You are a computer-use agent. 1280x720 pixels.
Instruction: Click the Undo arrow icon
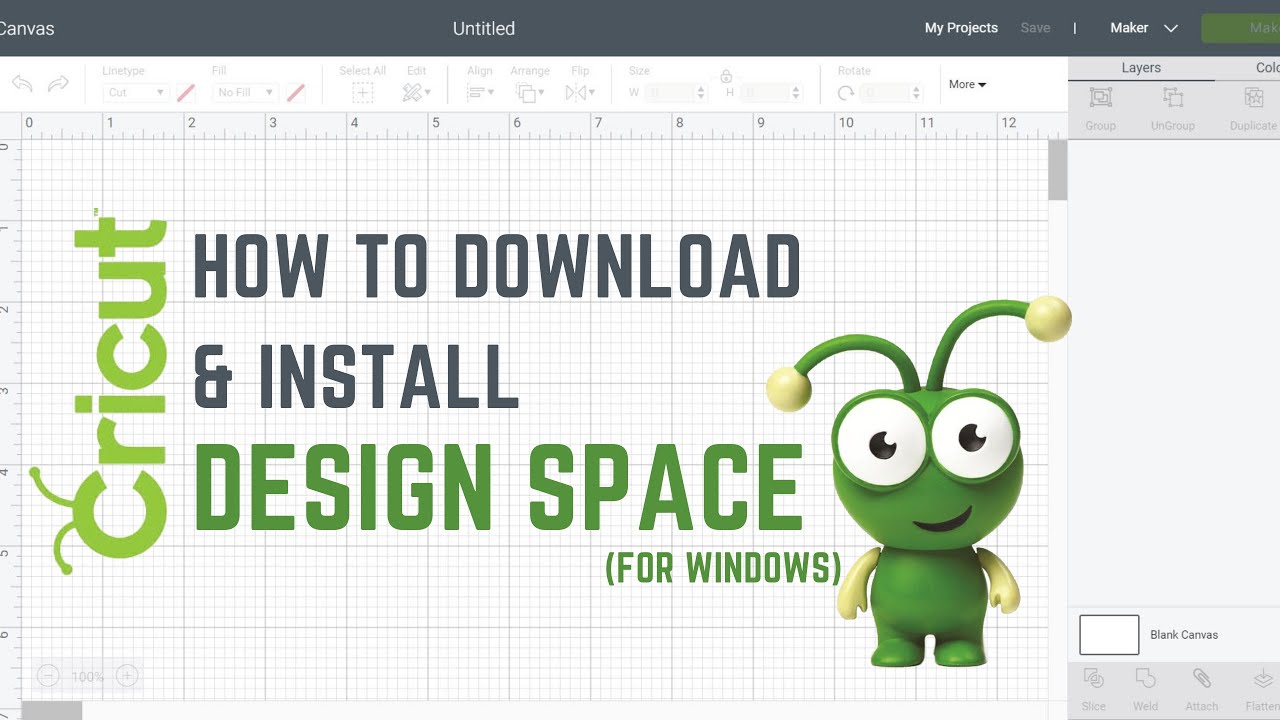coord(22,84)
